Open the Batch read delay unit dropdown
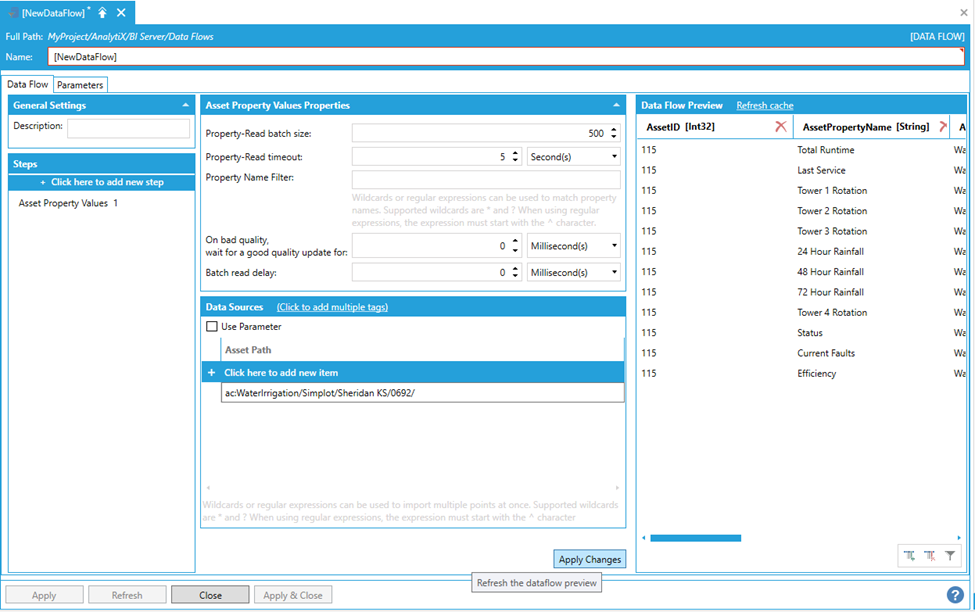975x612 pixels. pos(573,272)
